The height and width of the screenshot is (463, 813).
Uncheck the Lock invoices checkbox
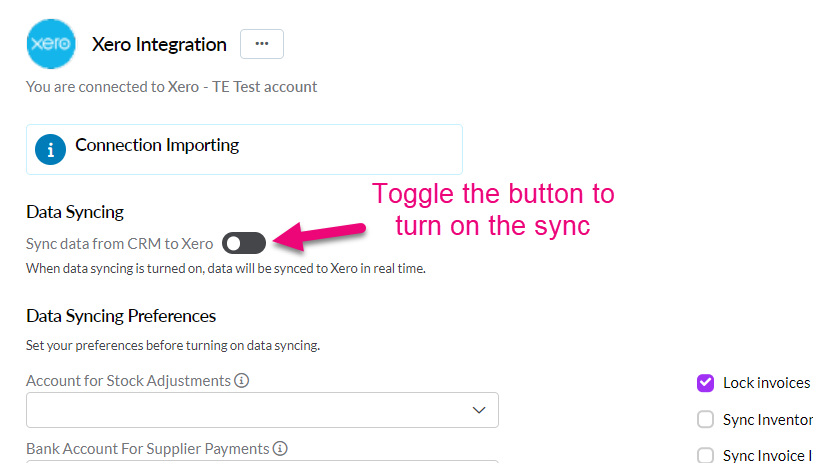pos(705,383)
